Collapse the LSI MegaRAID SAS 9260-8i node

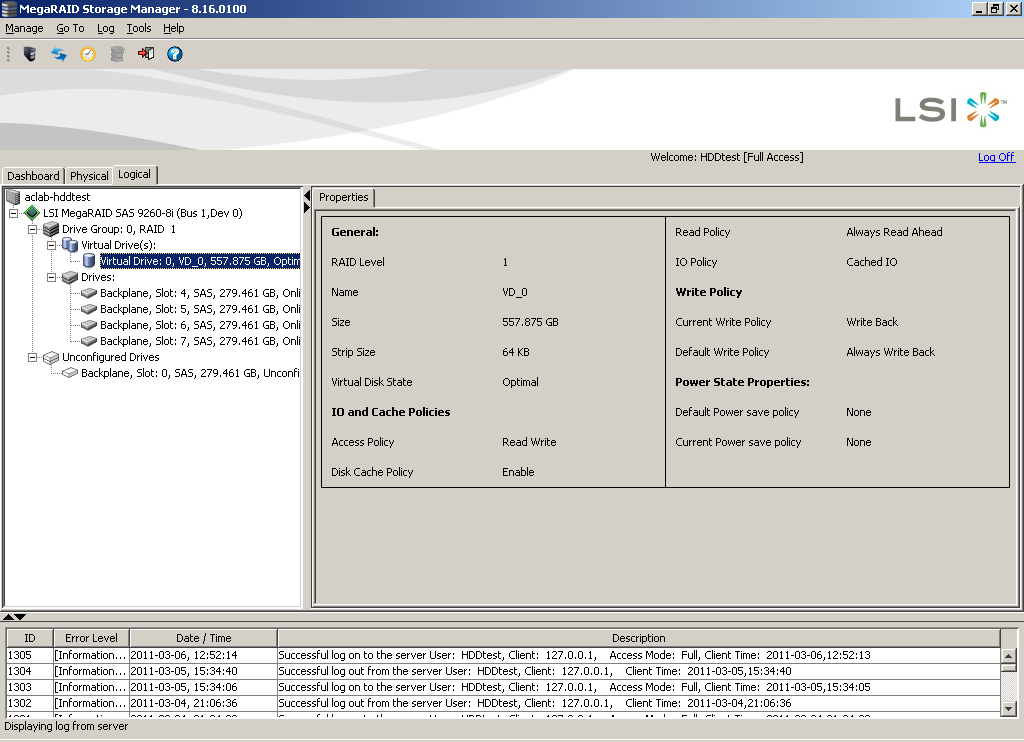click(x=13, y=213)
